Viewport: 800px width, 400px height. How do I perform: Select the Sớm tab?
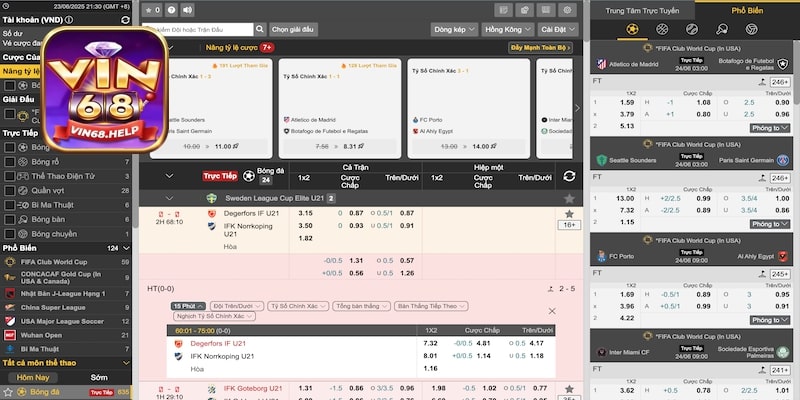coord(99,378)
